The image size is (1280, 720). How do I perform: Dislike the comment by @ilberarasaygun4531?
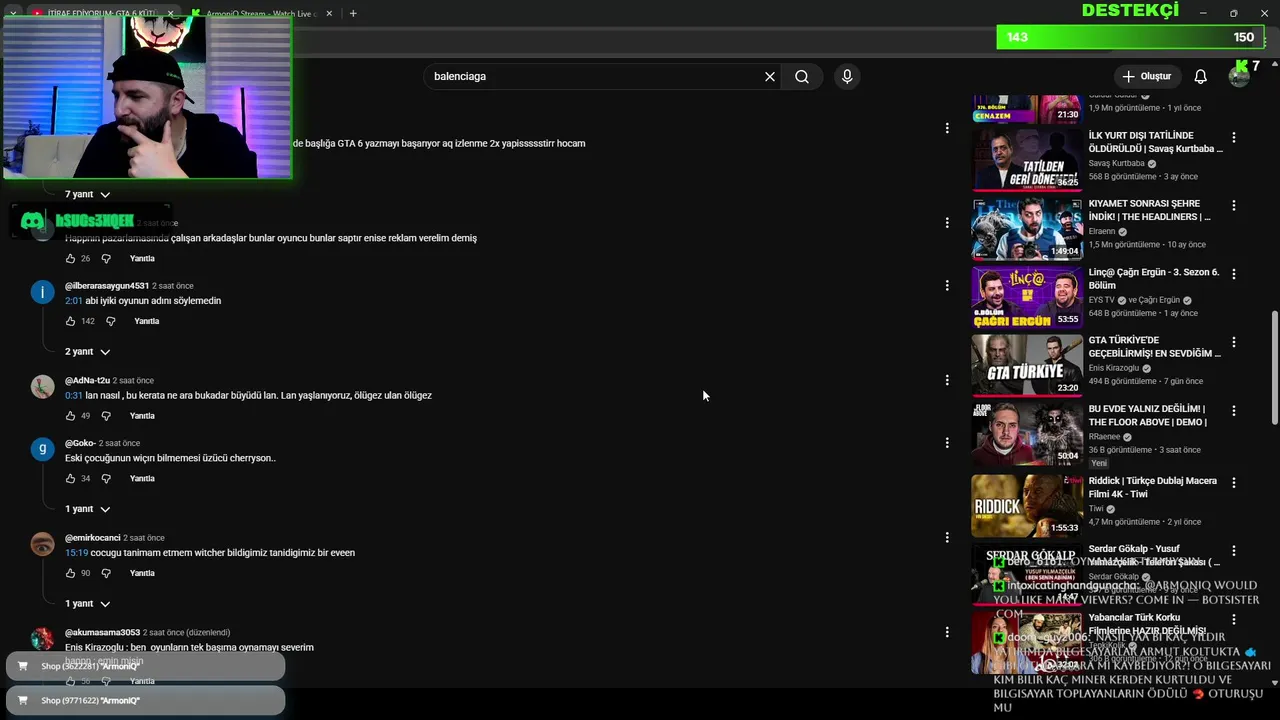[x=111, y=321]
